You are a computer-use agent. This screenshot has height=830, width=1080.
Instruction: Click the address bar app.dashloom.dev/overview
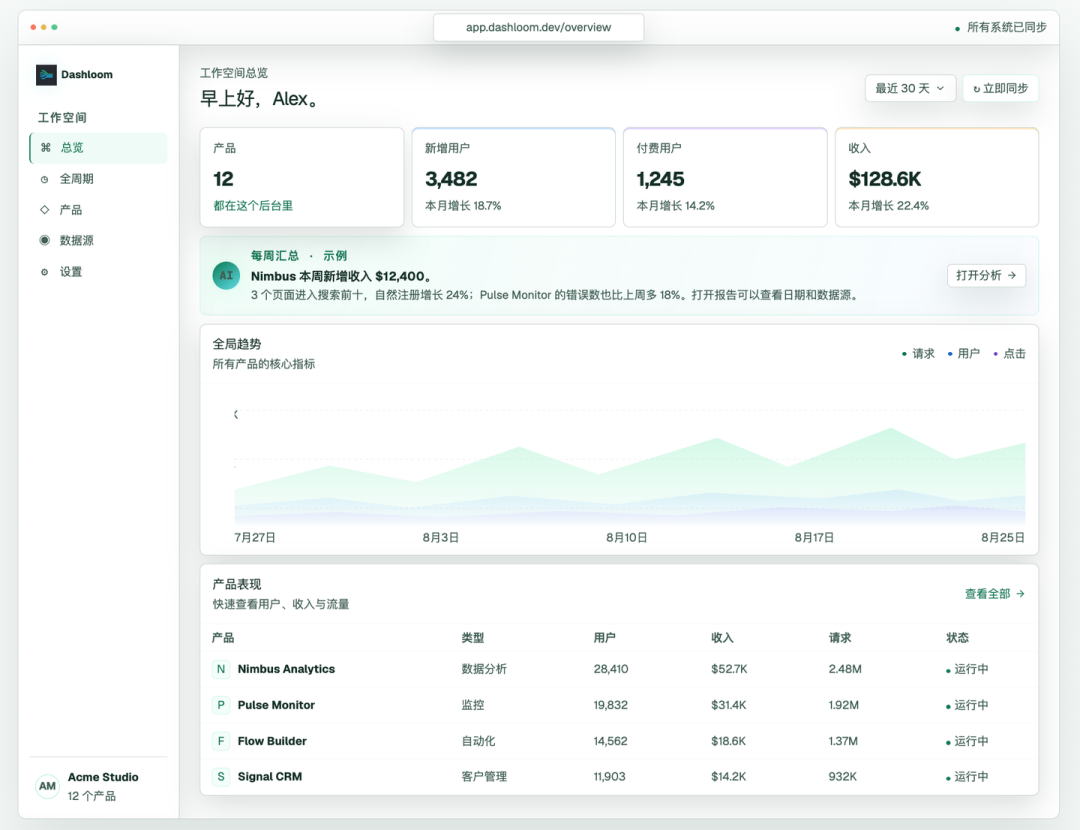[539, 28]
